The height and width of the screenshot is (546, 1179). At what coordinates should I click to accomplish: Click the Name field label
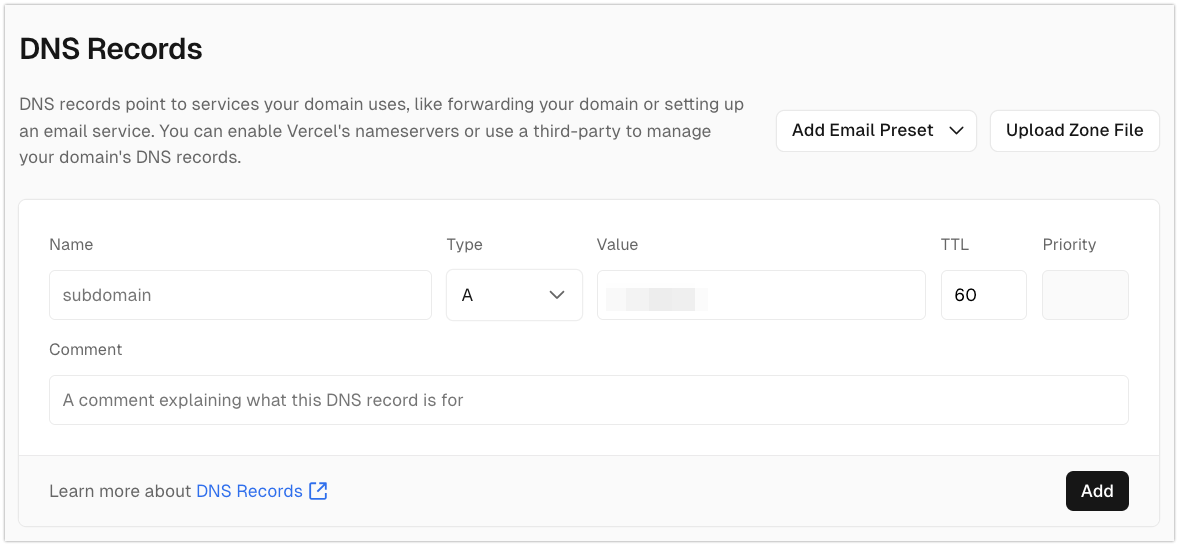point(71,244)
